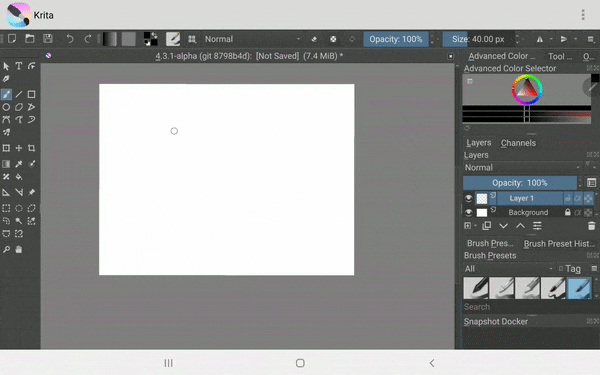Select the Color Sampler eyedropper tool
The width and height of the screenshot is (600, 375).
click(x=19, y=164)
